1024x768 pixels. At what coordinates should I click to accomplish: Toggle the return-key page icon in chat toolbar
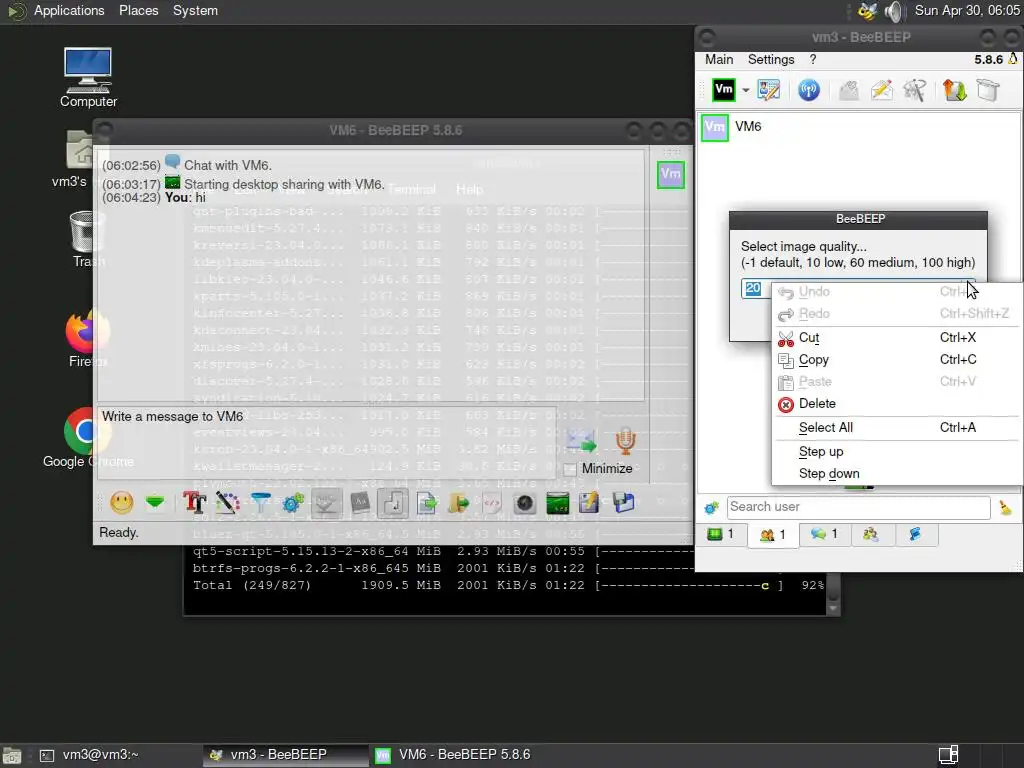point(392,504)
